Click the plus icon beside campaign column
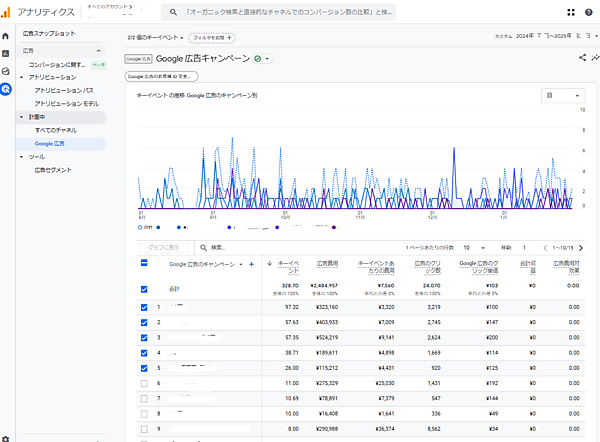This screenshot has height=442, width=600. click(x=252, y=264)
